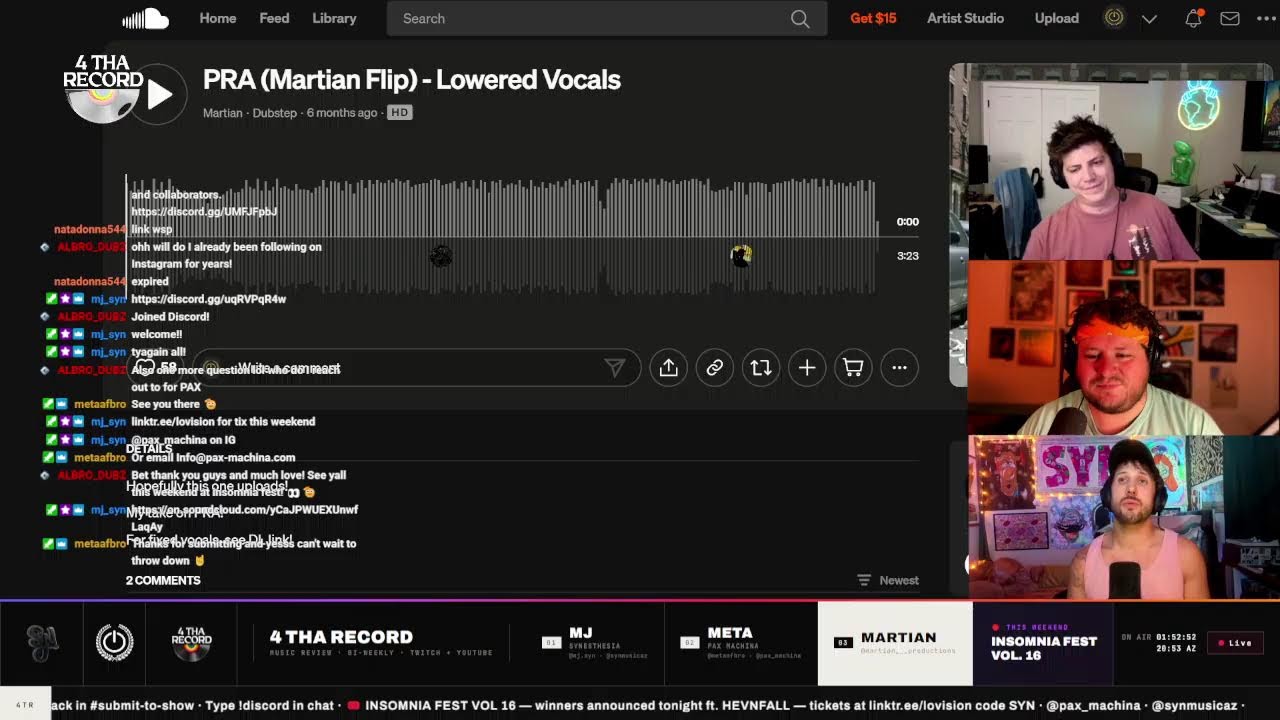Click the middle webcam with orange headband
This screenshot has width=1280, height=720.
pyautogui.click(x=1124, y=348)
